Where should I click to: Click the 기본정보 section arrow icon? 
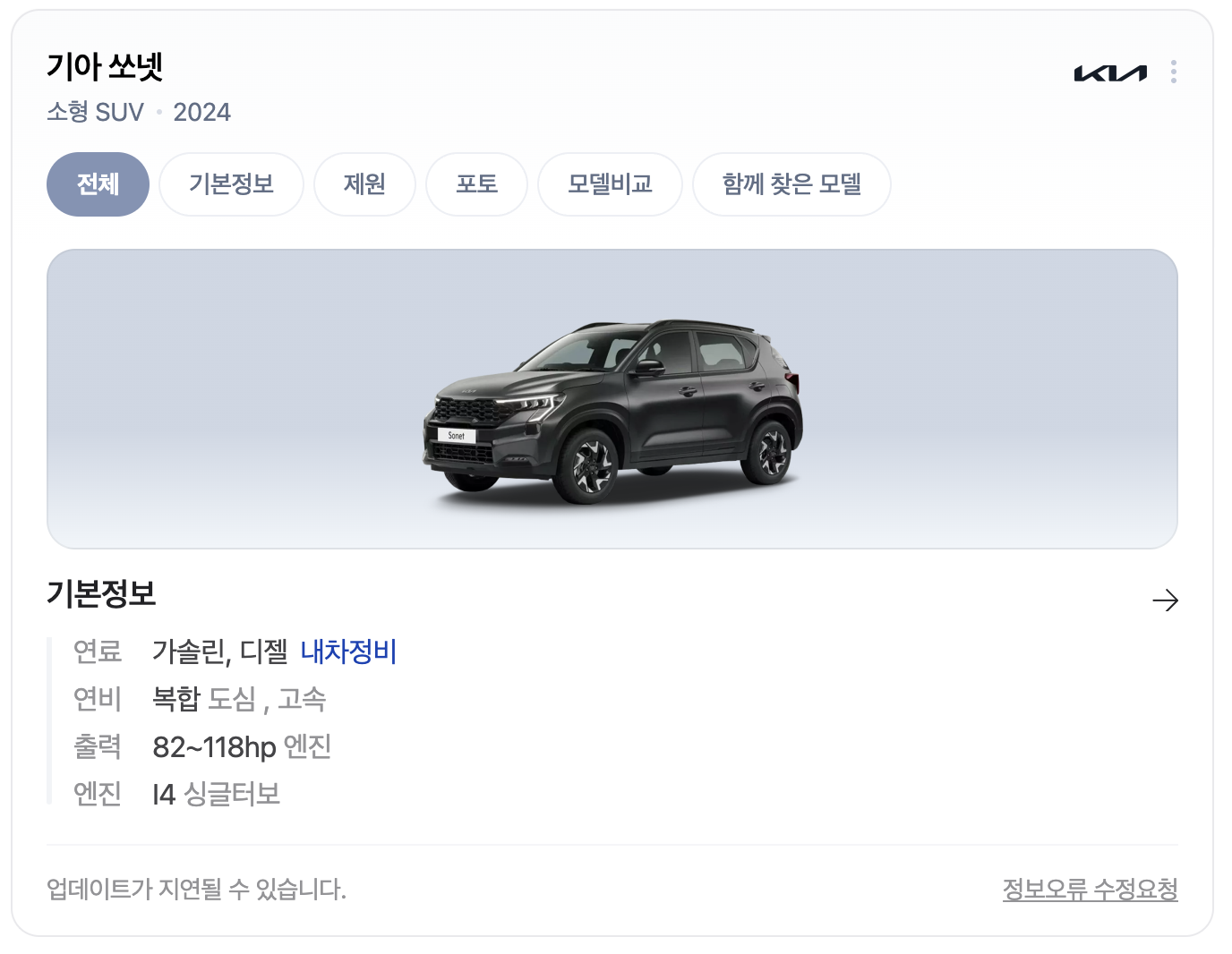pos(1165,600)
